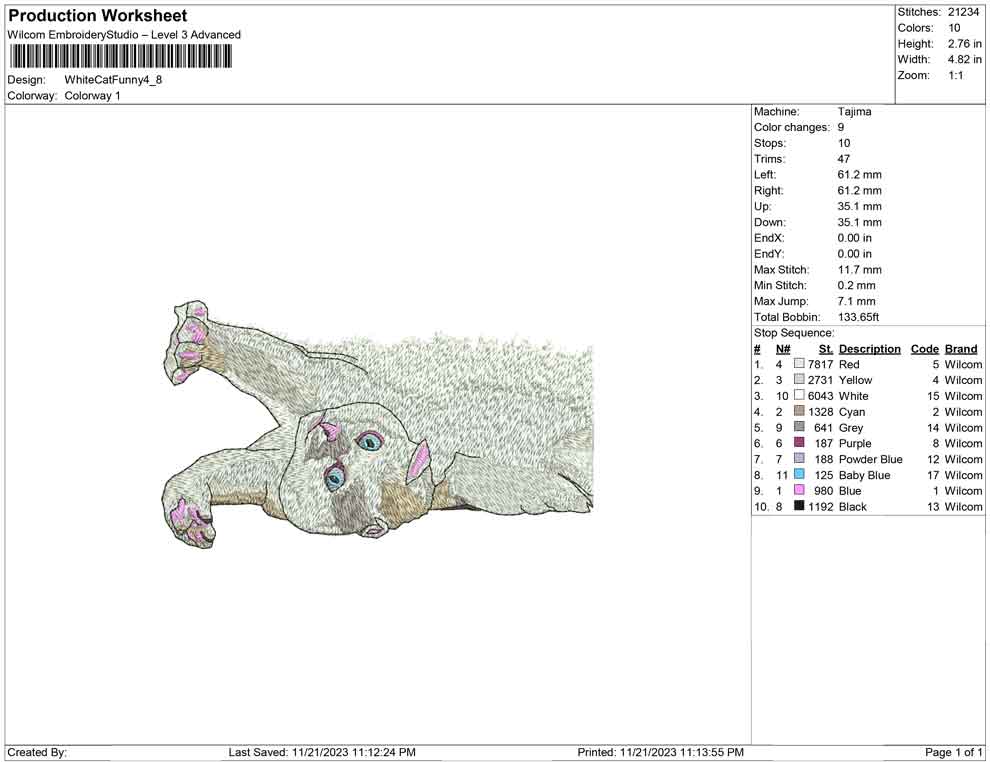Click the Zoom 1:1 value

[x=955, y=75]
